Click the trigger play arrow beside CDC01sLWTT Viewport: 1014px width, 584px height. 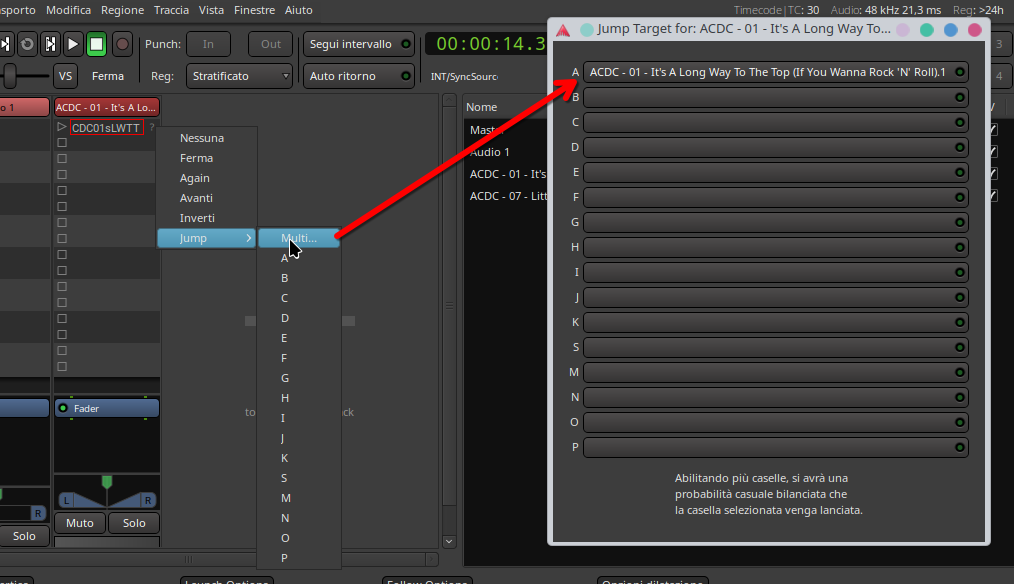click(x=62, y=127)
